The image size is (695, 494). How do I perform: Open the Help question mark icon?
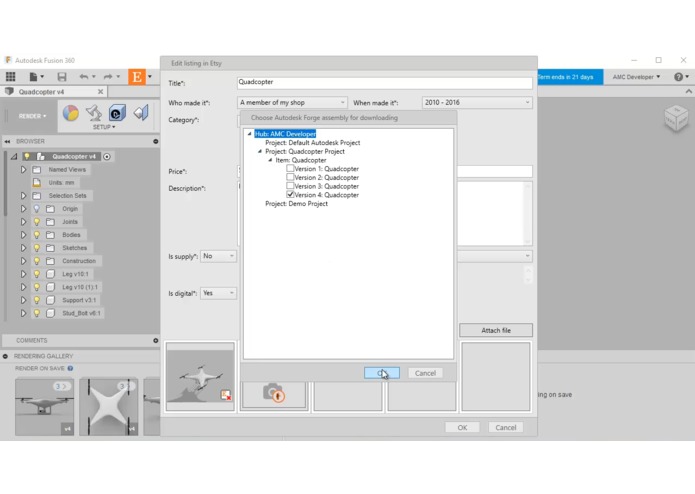point(678,77)
